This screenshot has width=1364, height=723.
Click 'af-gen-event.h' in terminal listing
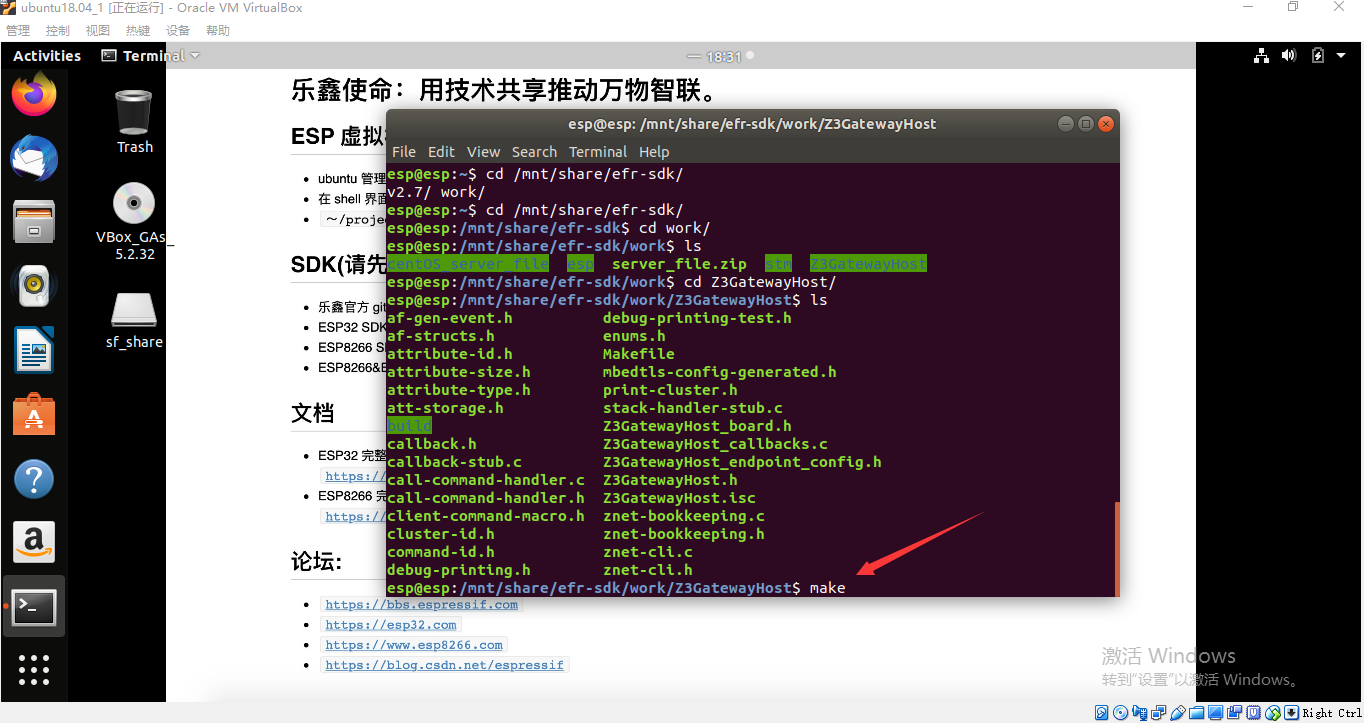(450, 318)
